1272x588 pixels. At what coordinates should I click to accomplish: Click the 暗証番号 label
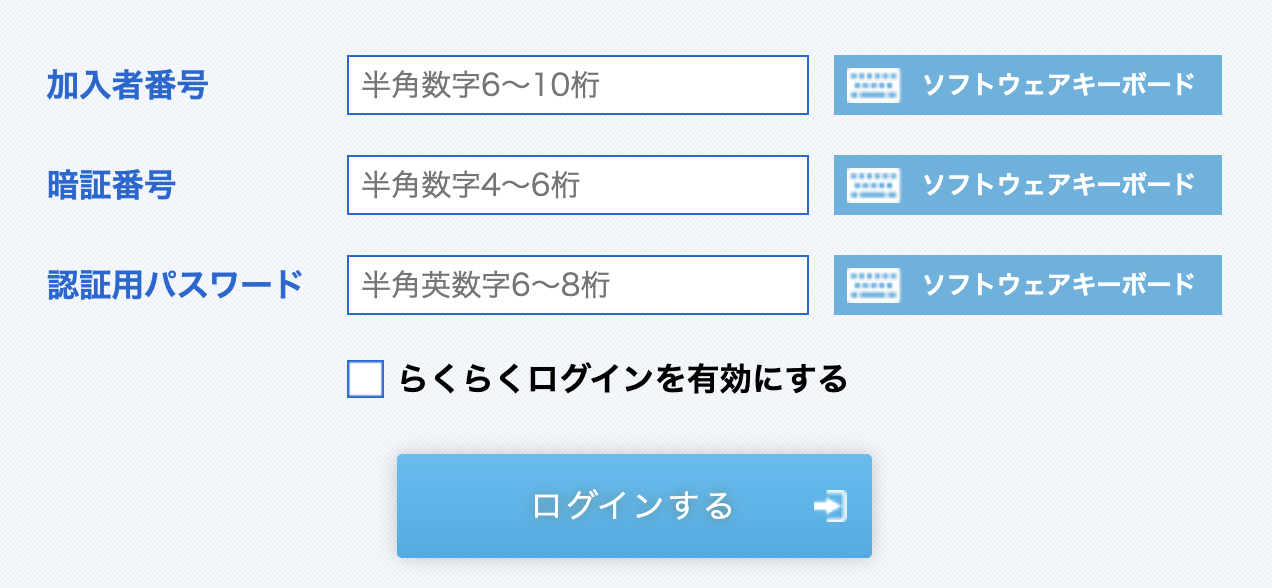pos(111,185)
